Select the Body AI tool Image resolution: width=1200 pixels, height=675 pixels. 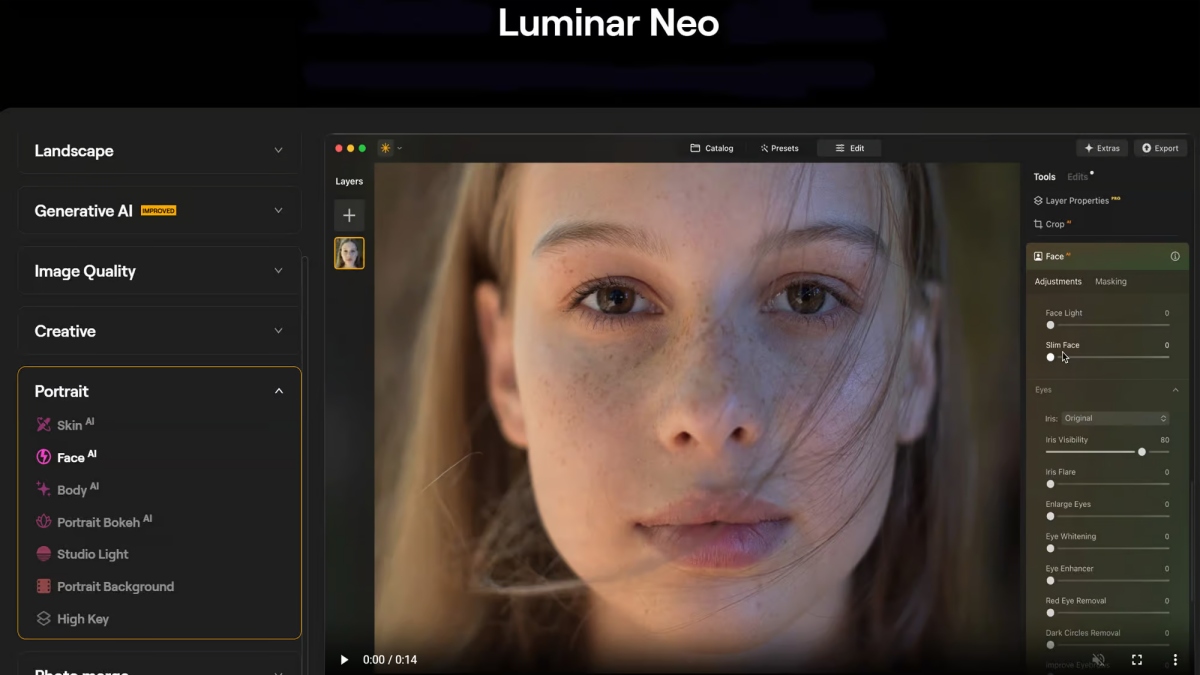(70, 489)
